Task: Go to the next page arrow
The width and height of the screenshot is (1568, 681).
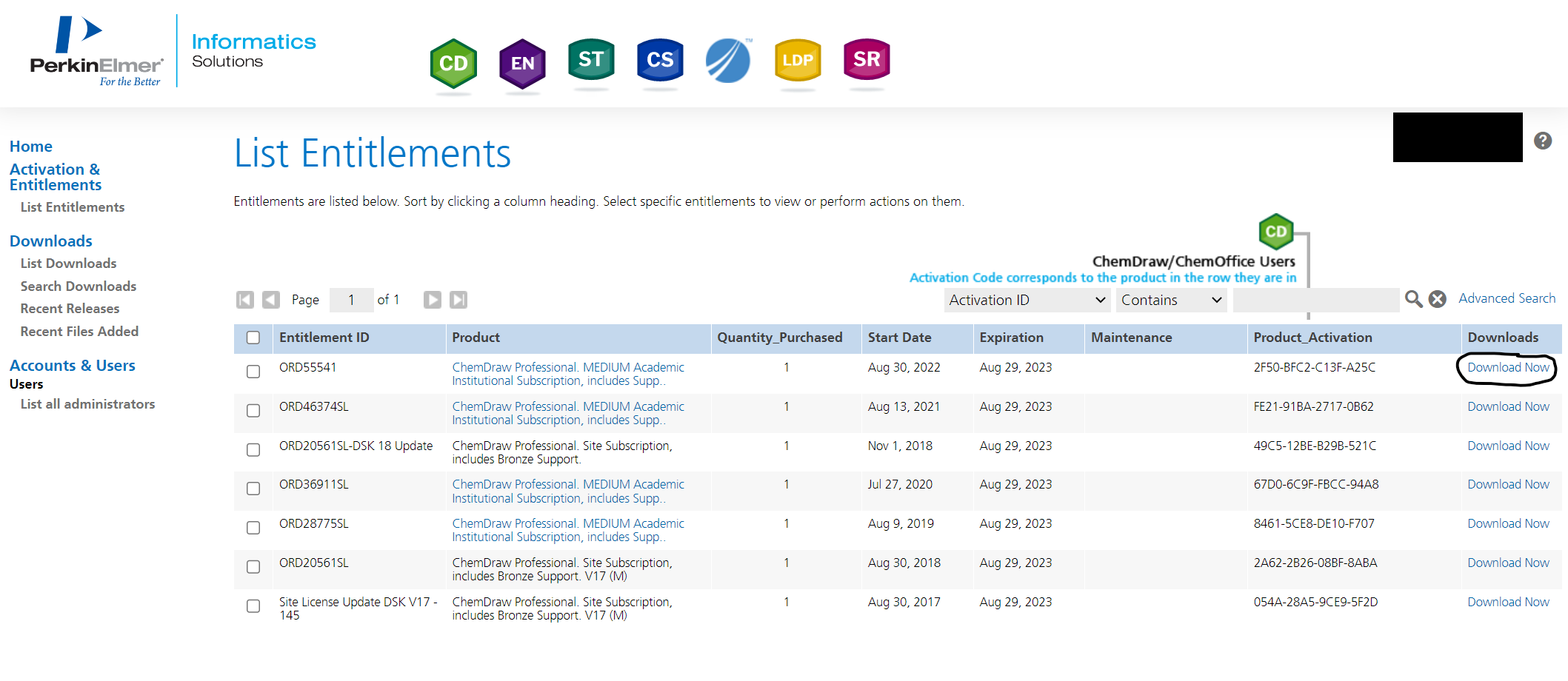Action: coord(433,300)
